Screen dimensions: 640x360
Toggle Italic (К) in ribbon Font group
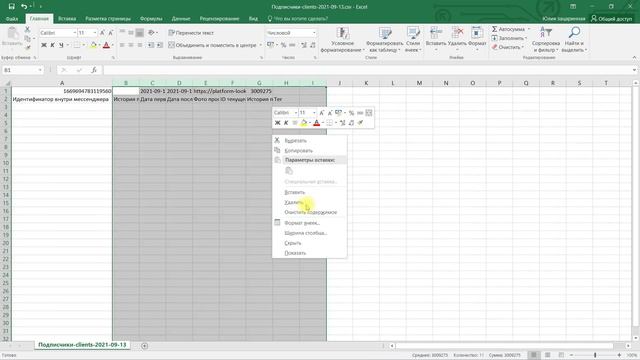point(52,45)
